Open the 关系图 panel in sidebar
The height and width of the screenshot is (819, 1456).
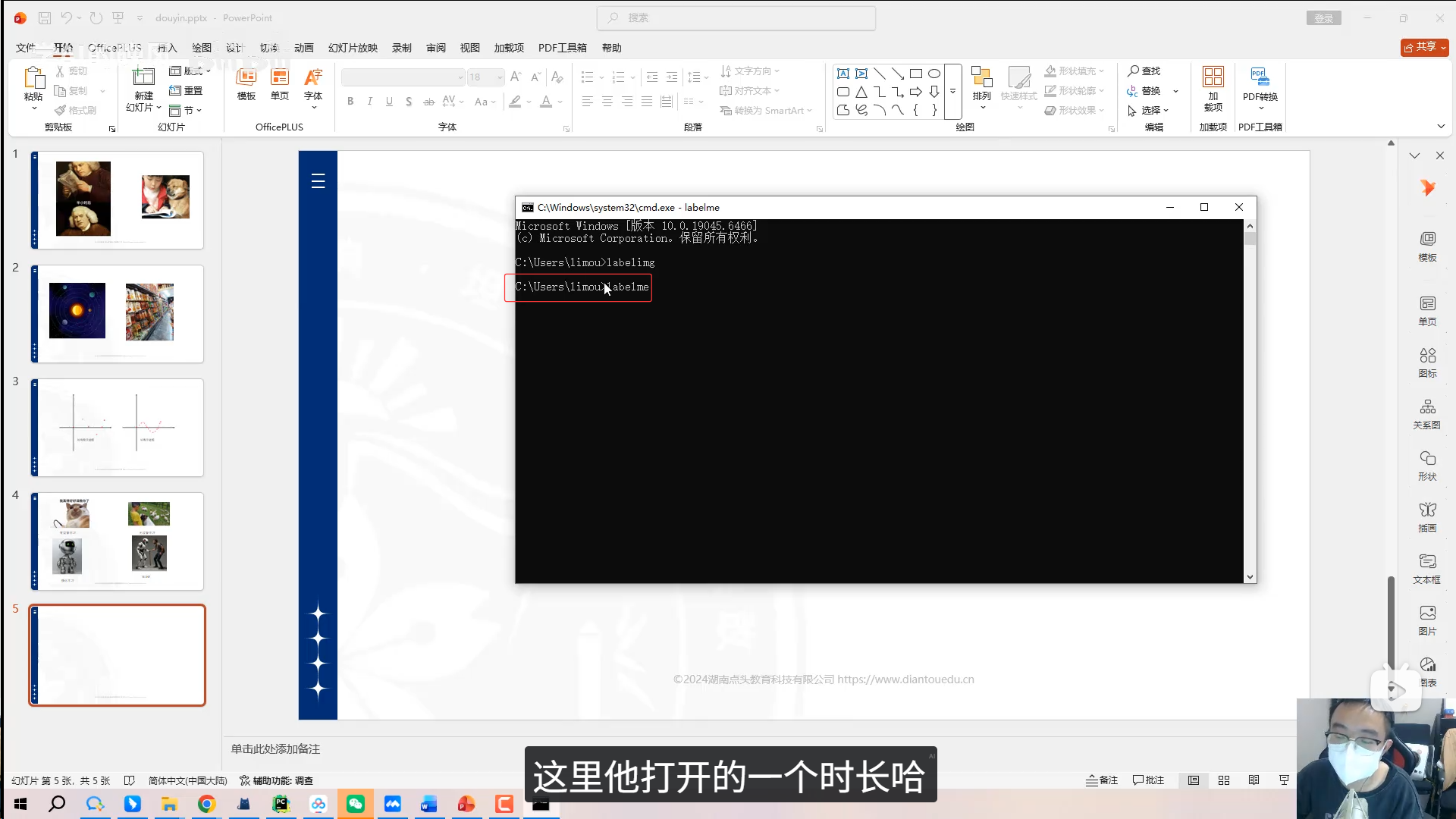tap(1427, 413)
